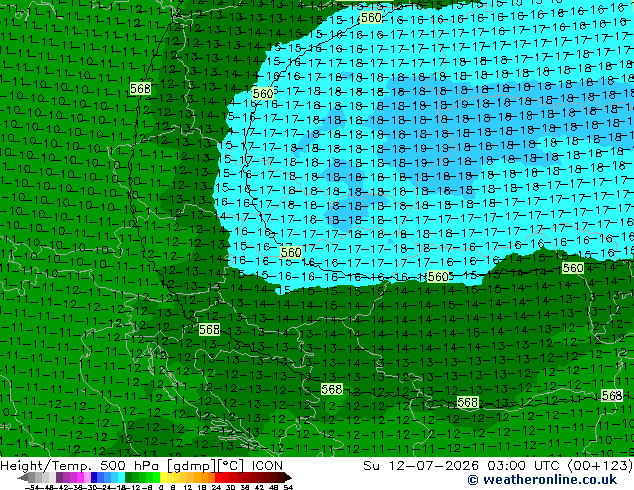Click the '54' legend maximum label
This screenshot has width=634, height=490.
click(x=288, y=487)
